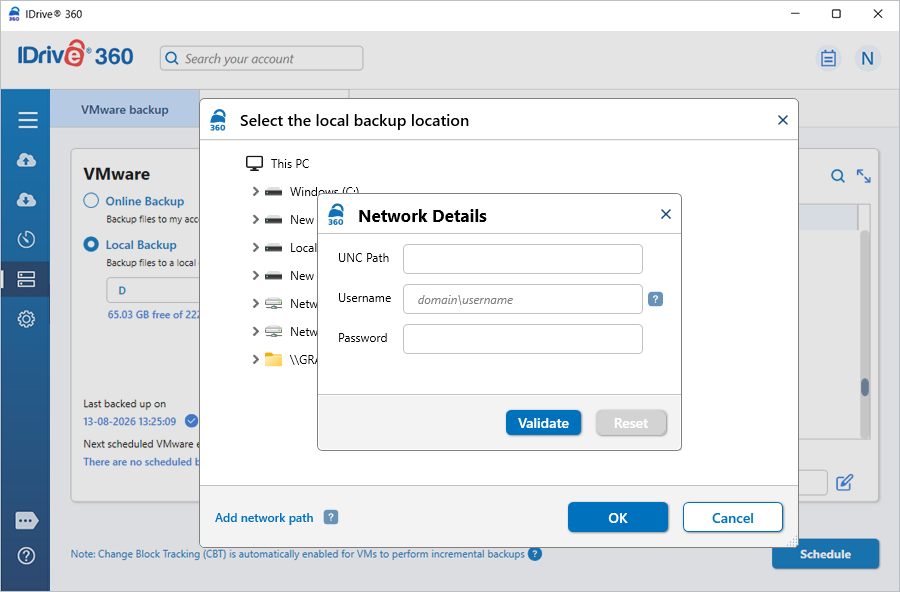Click the search magnifier icon in VMware panel
The width and height of the screenshot is (900, 592).
(837, 176)
